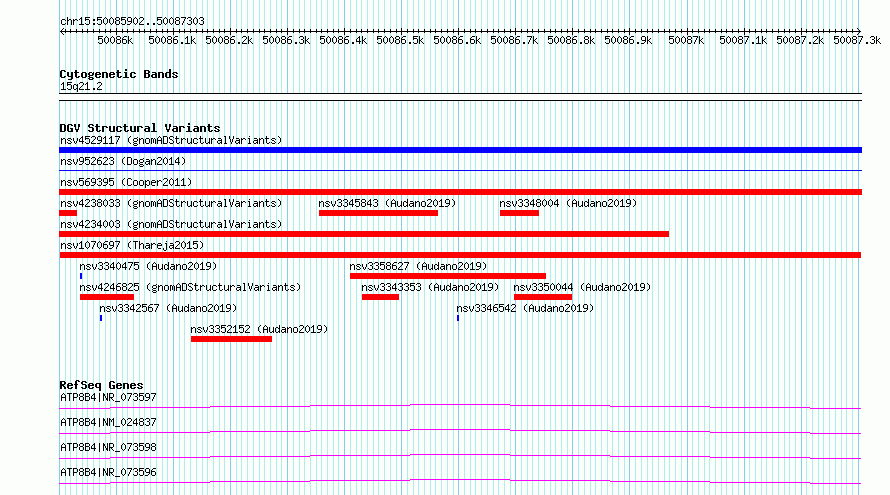Select the red nsv3345843 variant bar
Image resolution: width=890 pixels, height=495 pixels.
pos(378,213)
